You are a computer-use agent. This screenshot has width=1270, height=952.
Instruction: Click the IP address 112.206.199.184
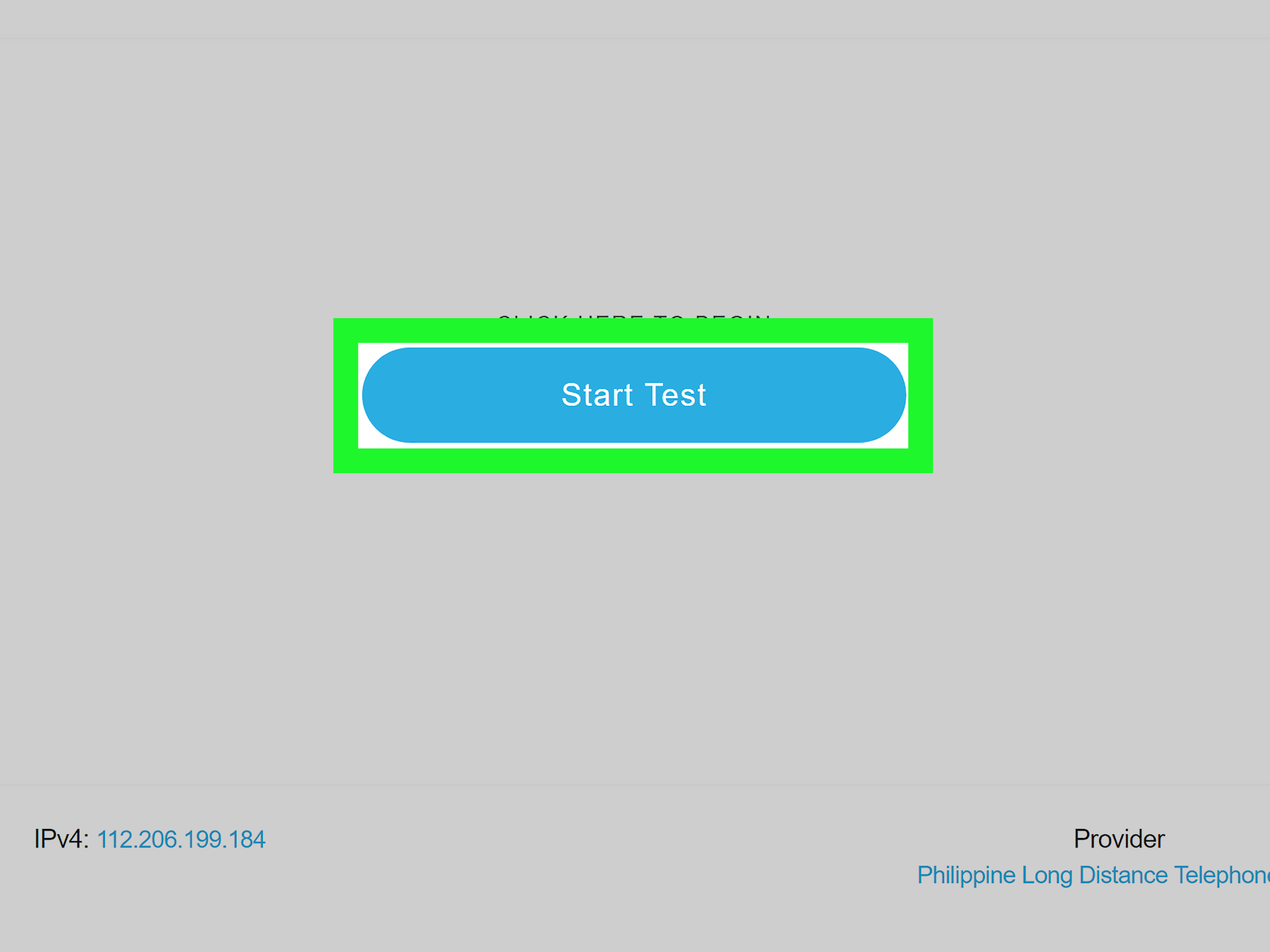pos(190,838)
